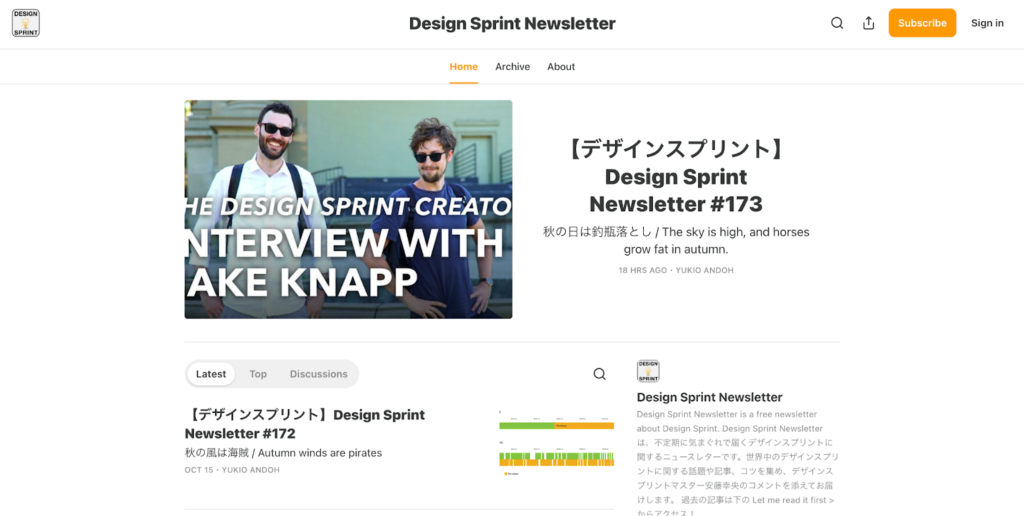The width and height of the screenshot is (1024, 516).
Task: Go to the About tab
Action: click(561, 67)
